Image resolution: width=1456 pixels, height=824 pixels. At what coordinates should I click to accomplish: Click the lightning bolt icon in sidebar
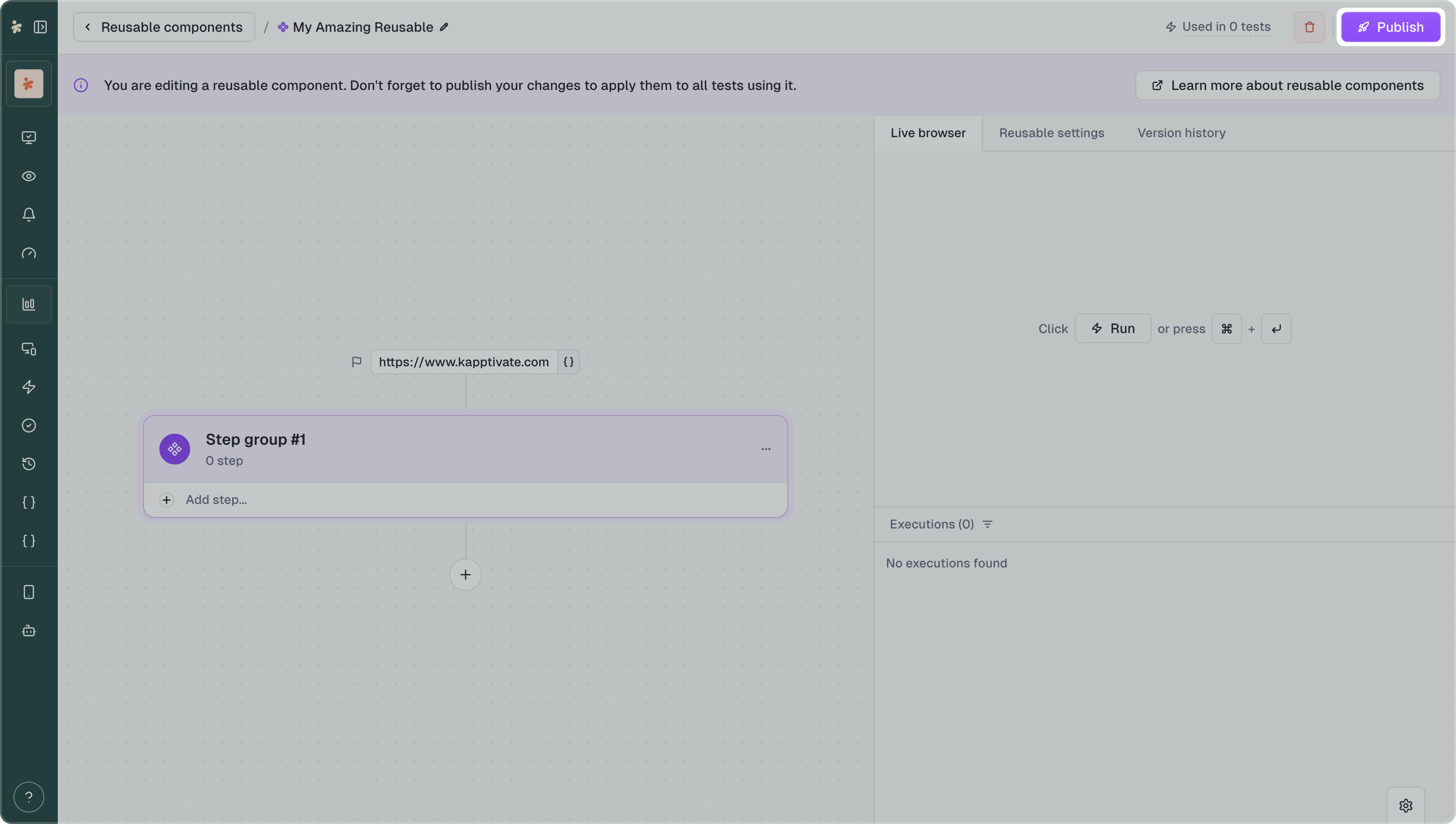tap(29, 387)
